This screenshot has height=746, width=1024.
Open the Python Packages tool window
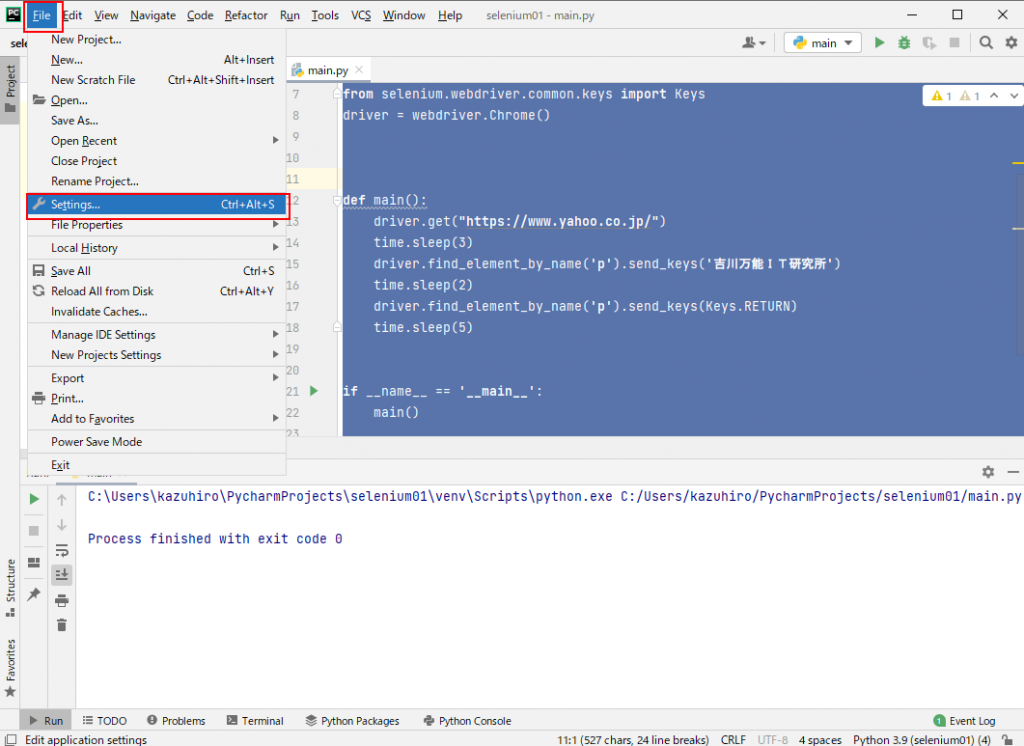pyautogui.click(x=352, y=720)
